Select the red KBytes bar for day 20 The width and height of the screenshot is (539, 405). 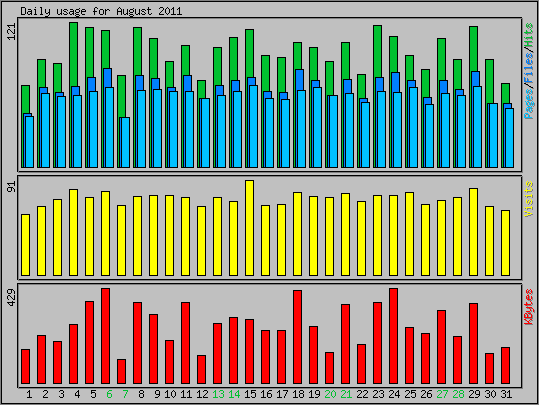click(329, 368)
